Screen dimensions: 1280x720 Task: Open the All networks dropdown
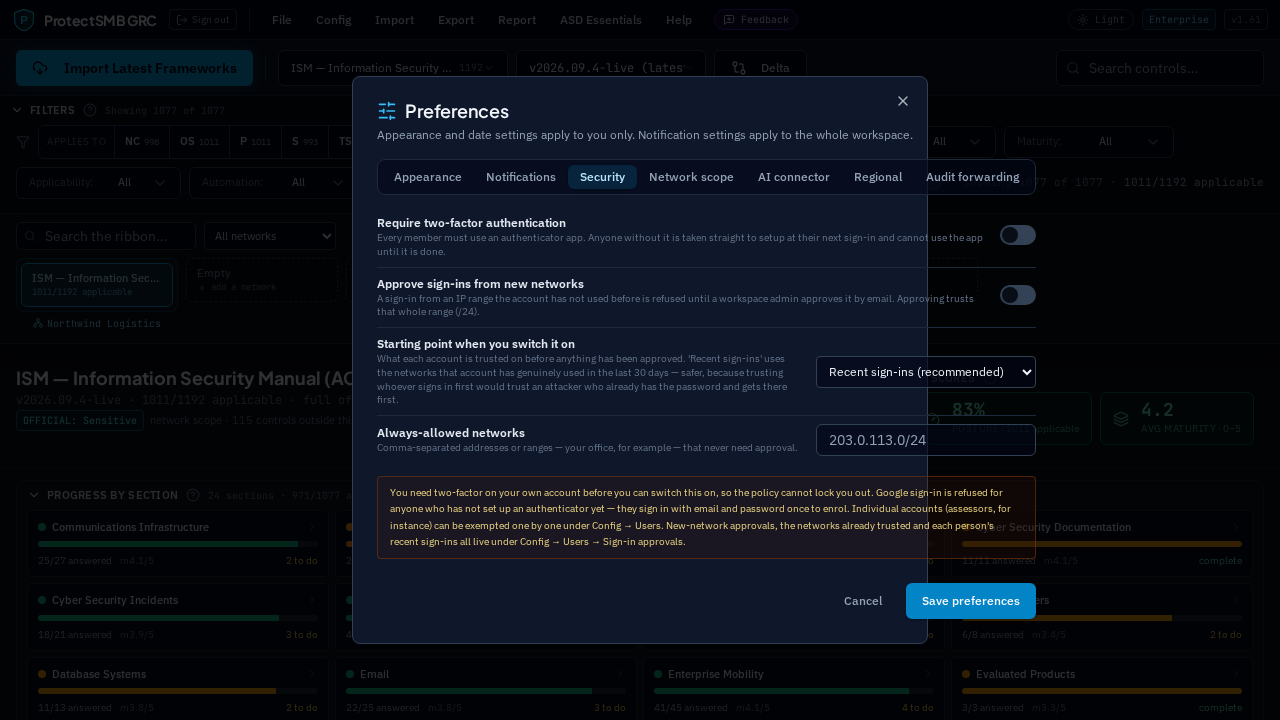pos(270,236)
